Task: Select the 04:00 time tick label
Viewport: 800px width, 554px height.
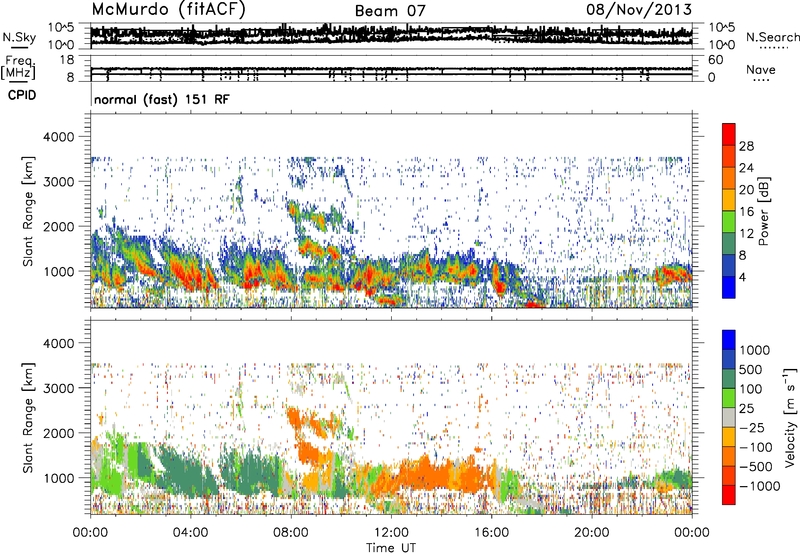Action: [x=190, y=533]
